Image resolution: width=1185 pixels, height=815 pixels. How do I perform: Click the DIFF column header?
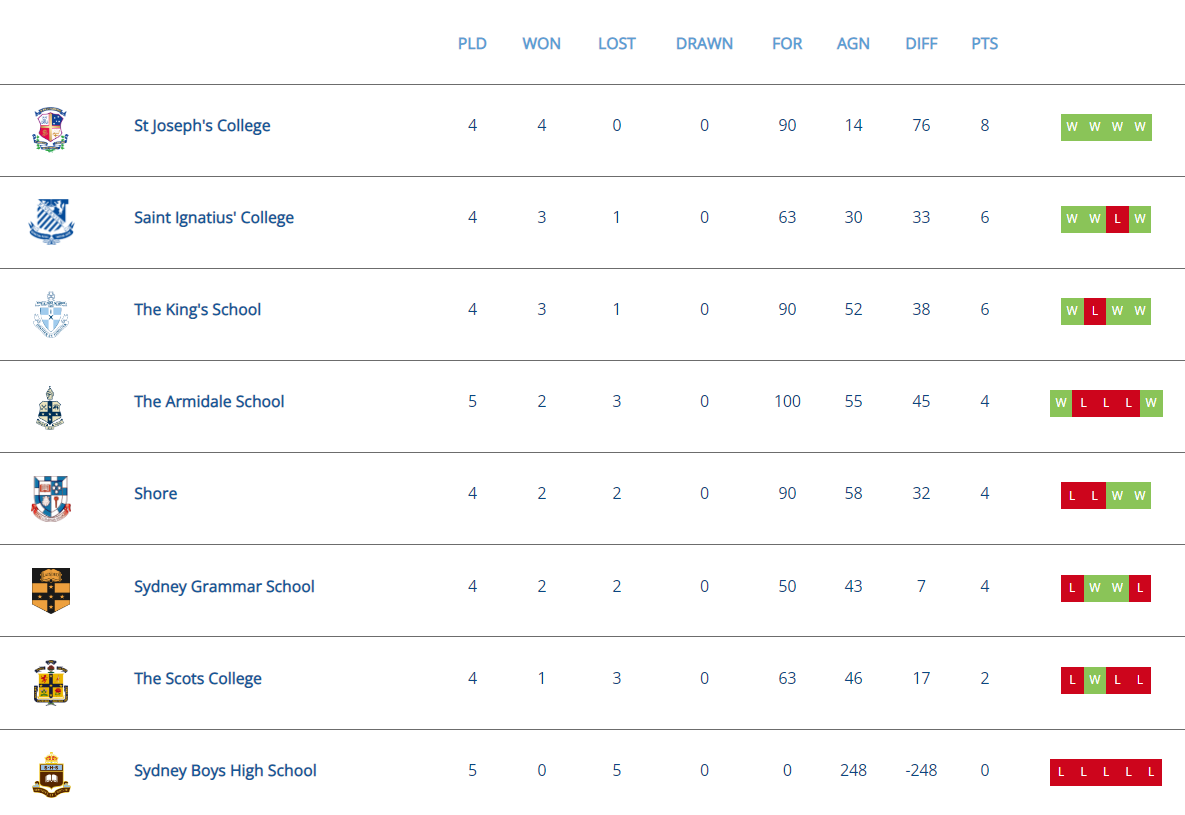[x=921, y=44]
